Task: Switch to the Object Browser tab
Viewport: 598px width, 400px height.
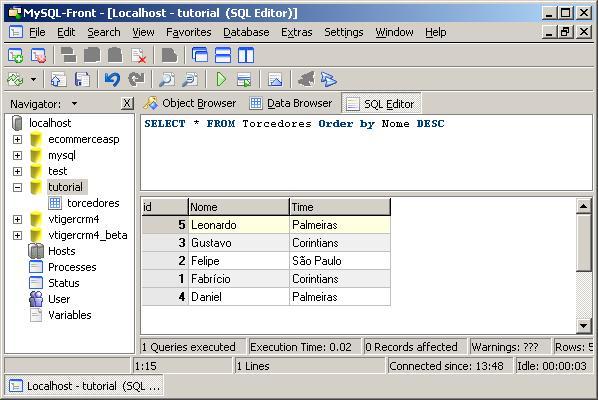Action: (x=190, y=103)
